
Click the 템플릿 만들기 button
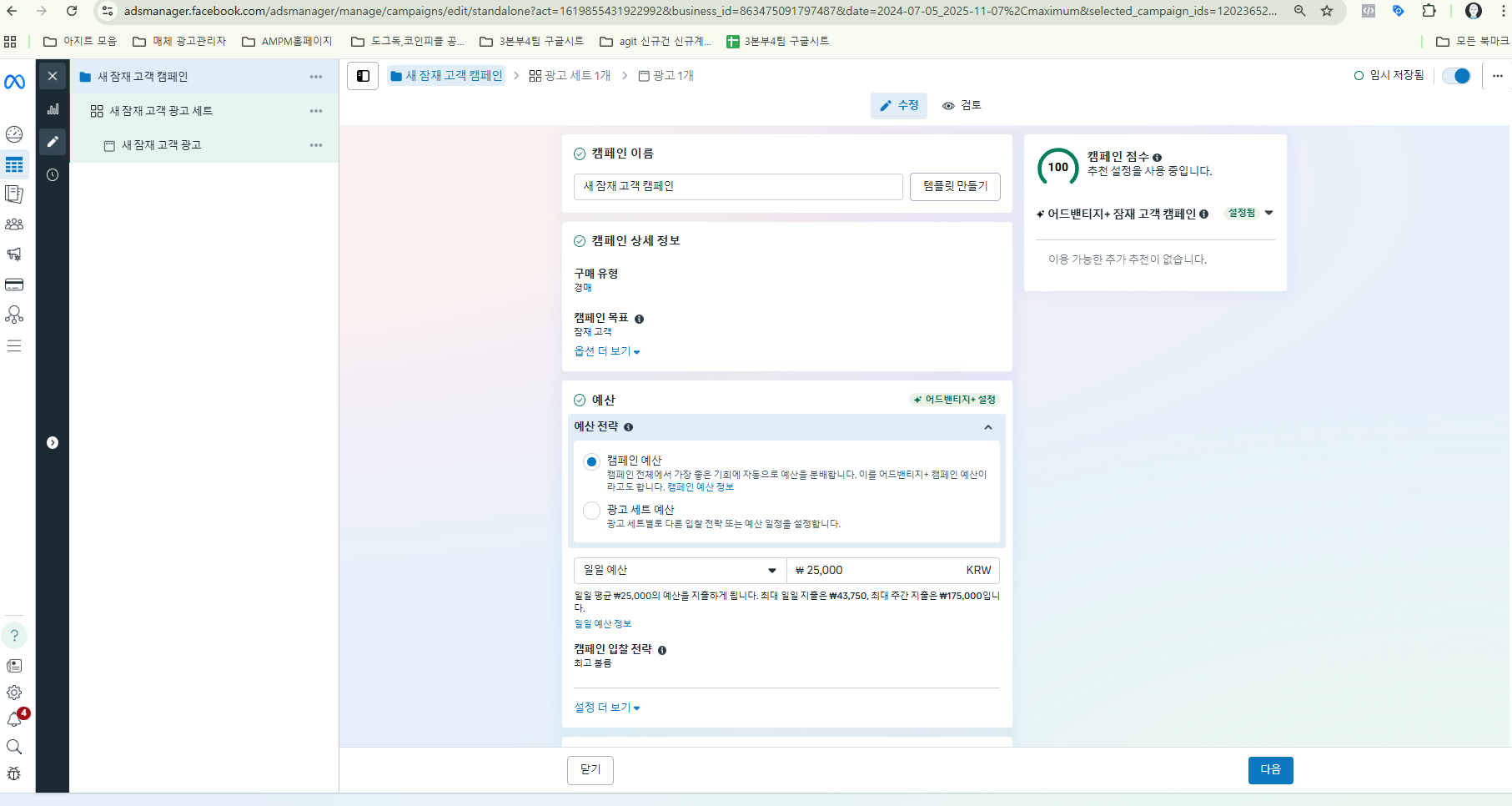pos(955,187)
